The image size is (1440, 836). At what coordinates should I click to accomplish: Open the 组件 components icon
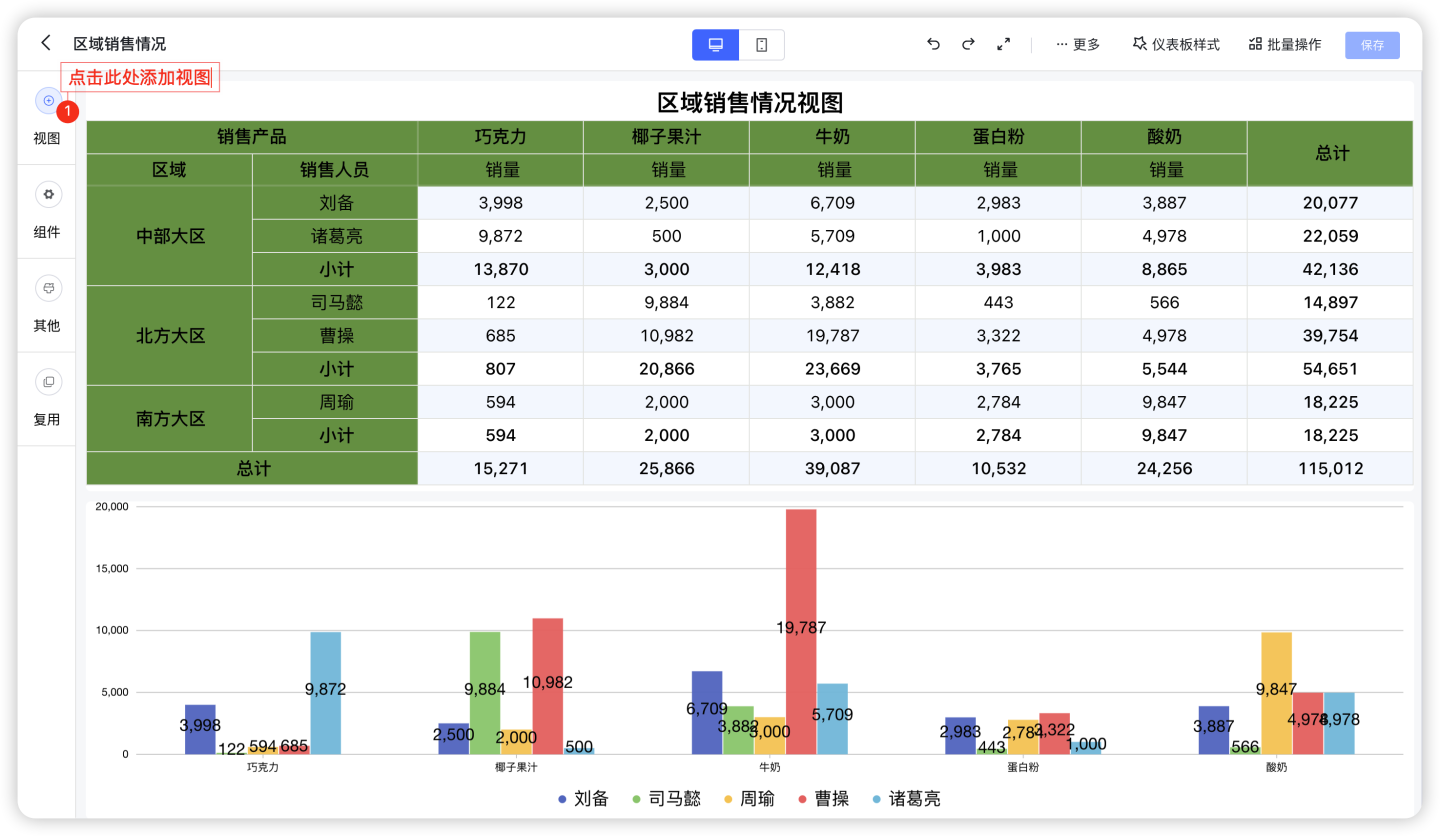point(48,194)
